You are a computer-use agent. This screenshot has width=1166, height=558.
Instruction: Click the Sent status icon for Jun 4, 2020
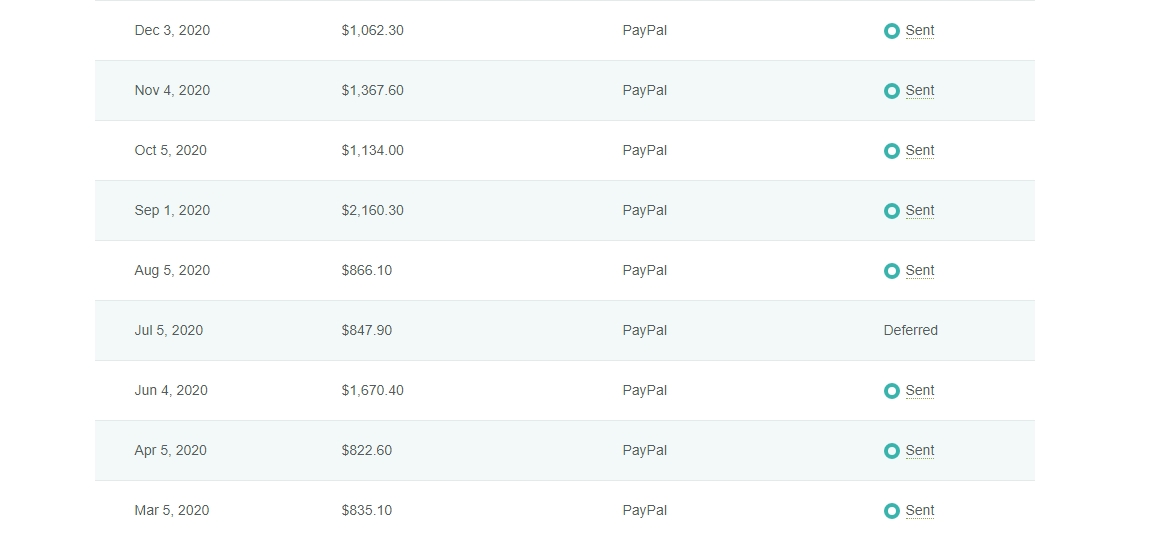click(x=892, y=391)
